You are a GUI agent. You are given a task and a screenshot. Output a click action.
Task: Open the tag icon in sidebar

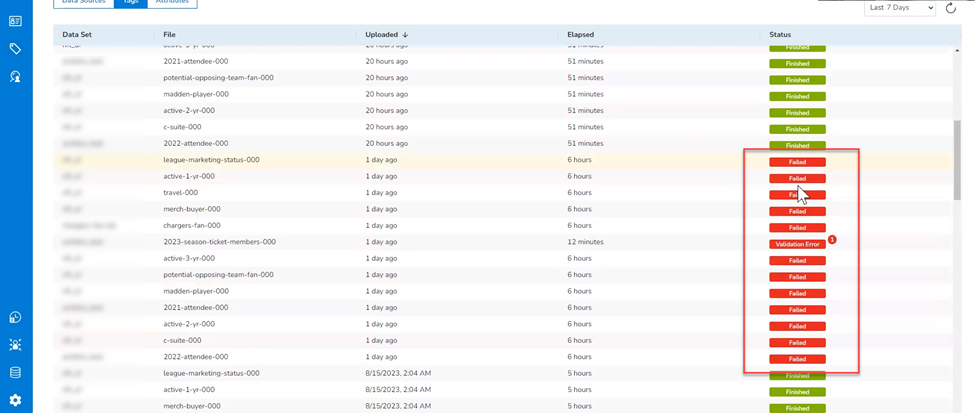point(16,49)
